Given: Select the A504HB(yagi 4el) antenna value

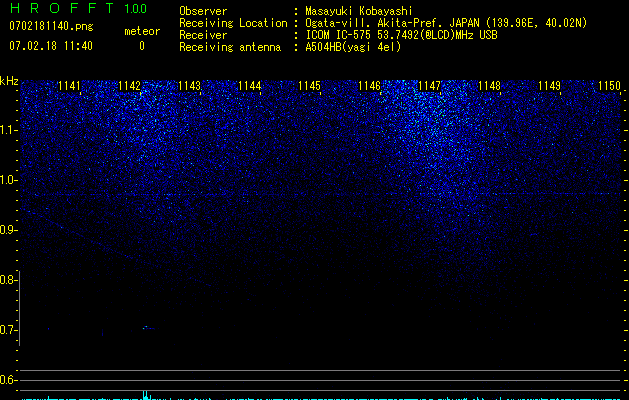Looking at the screenshot, I should click(x=353, y=47).
